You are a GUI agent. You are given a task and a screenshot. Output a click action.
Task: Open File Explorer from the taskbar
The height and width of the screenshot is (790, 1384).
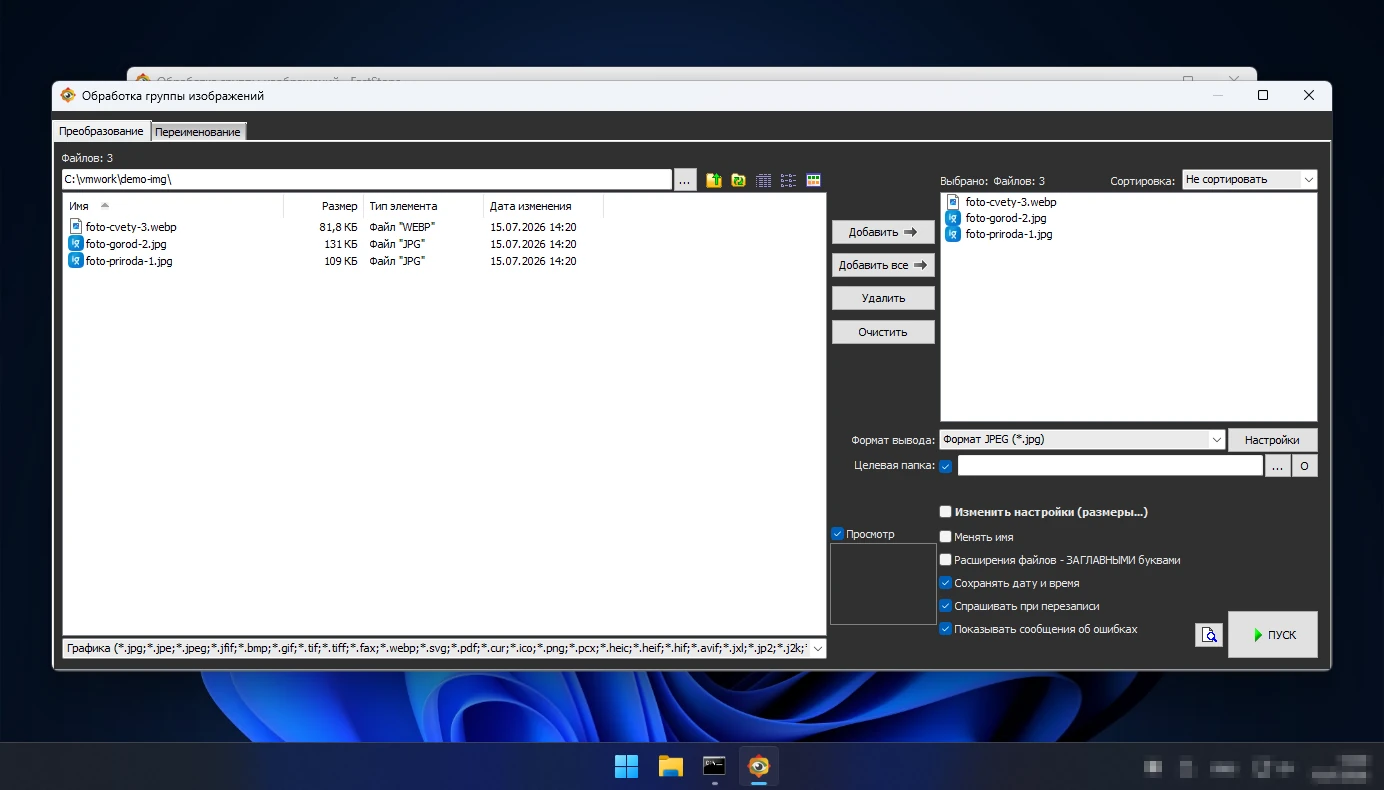click(670, 767)
